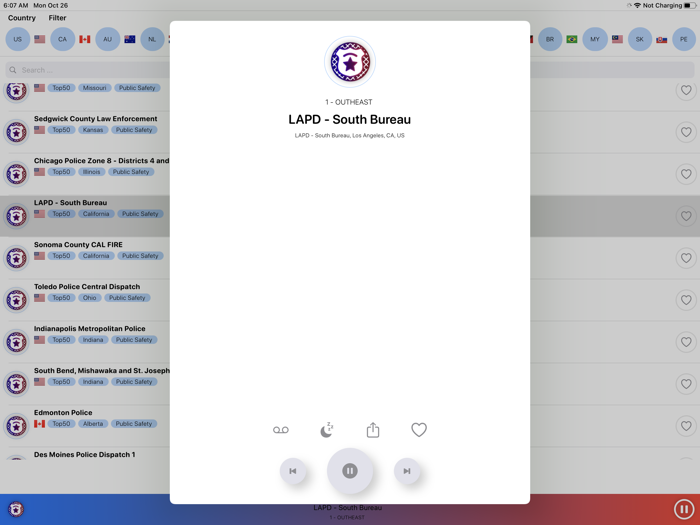
Task: Tap the station badge in bottom bar
Action: tap(16, 509)
